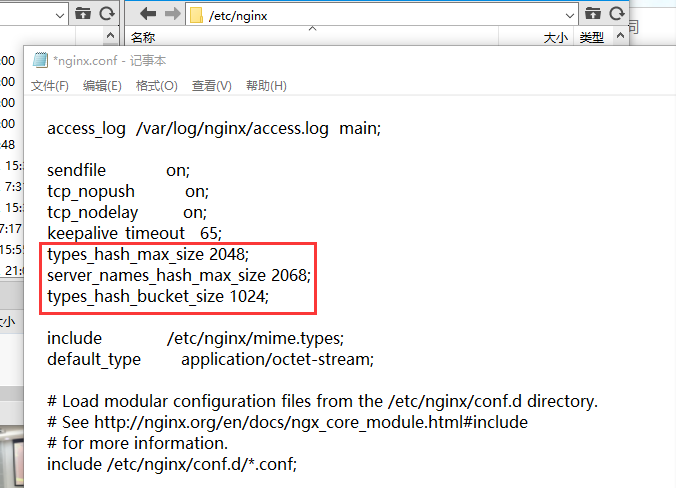Click the Notepad icon beside nginx.conf title
The width and height of the screenshot is (676, 488).
[41, 60]
